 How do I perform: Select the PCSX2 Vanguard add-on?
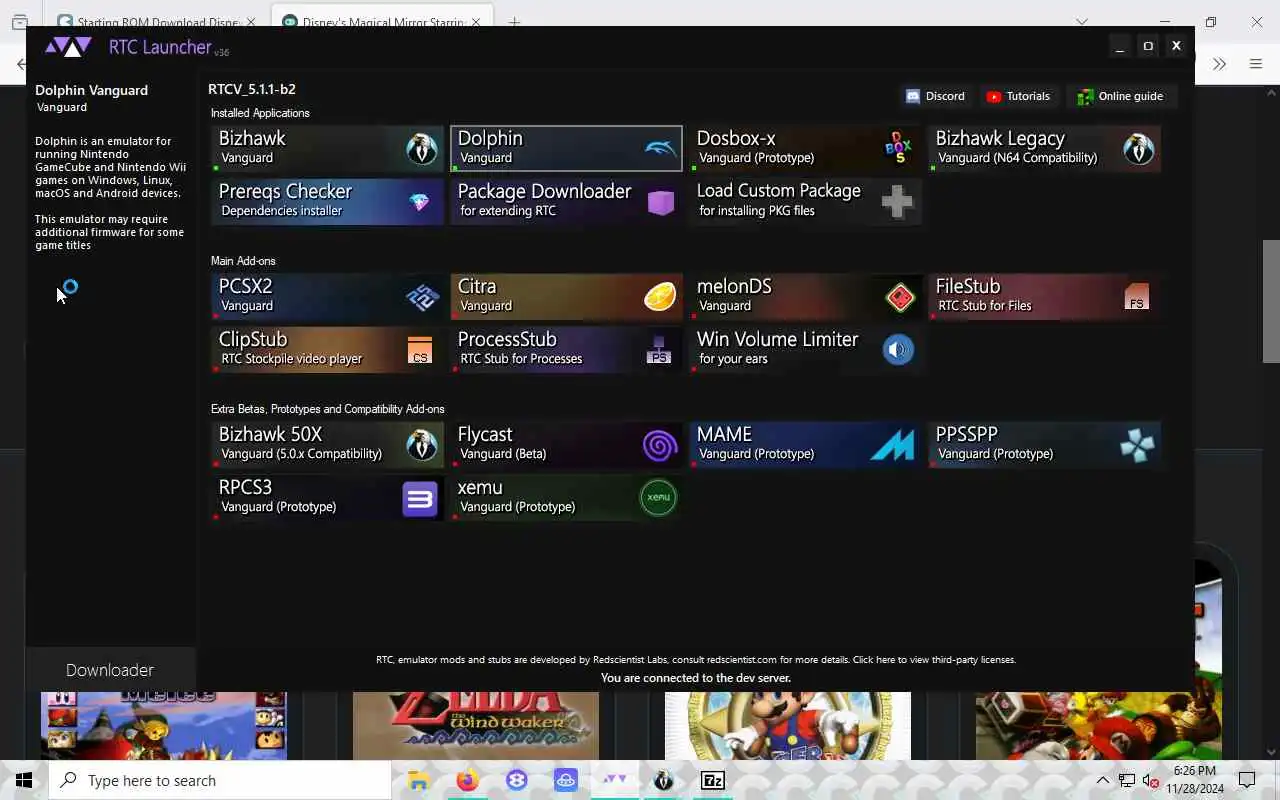pyautogui.click(x=327, y=296)
